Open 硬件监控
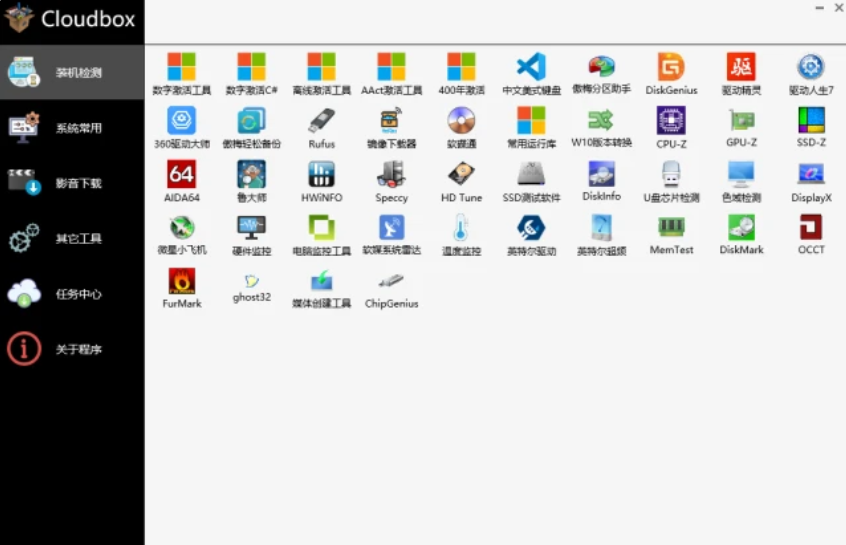Image resolution: width=846 pixels, height=545 pixels. [x=251, y=235]
